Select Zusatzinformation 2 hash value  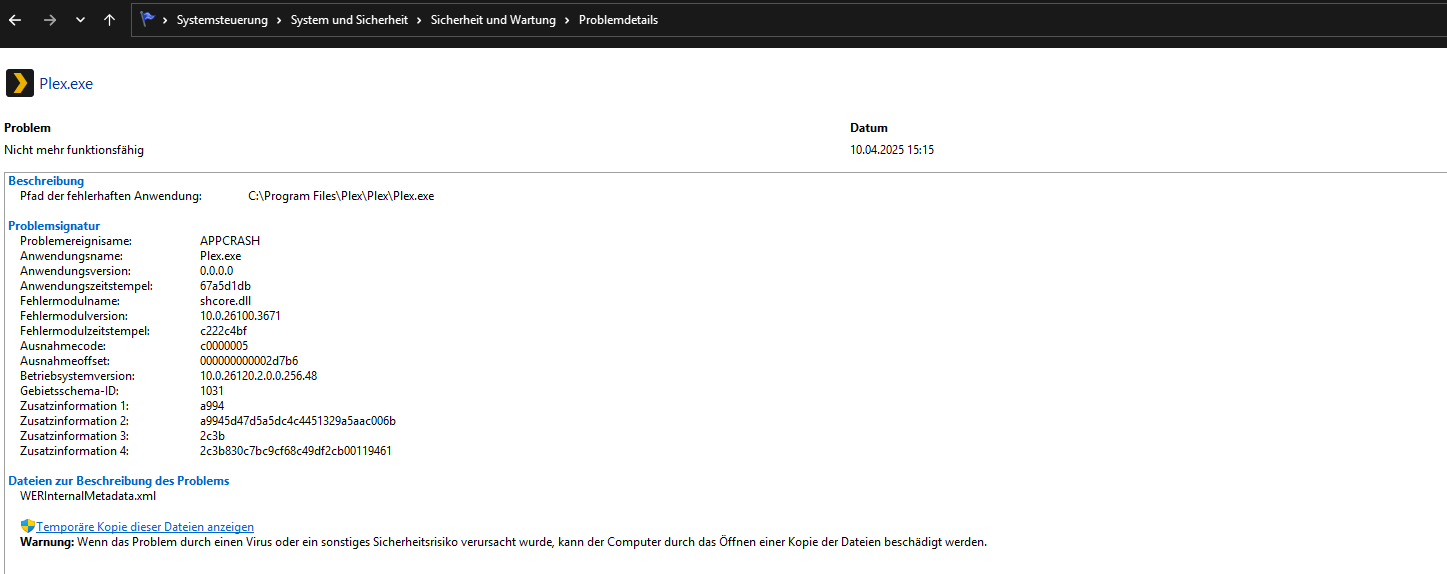click(298, 421)
